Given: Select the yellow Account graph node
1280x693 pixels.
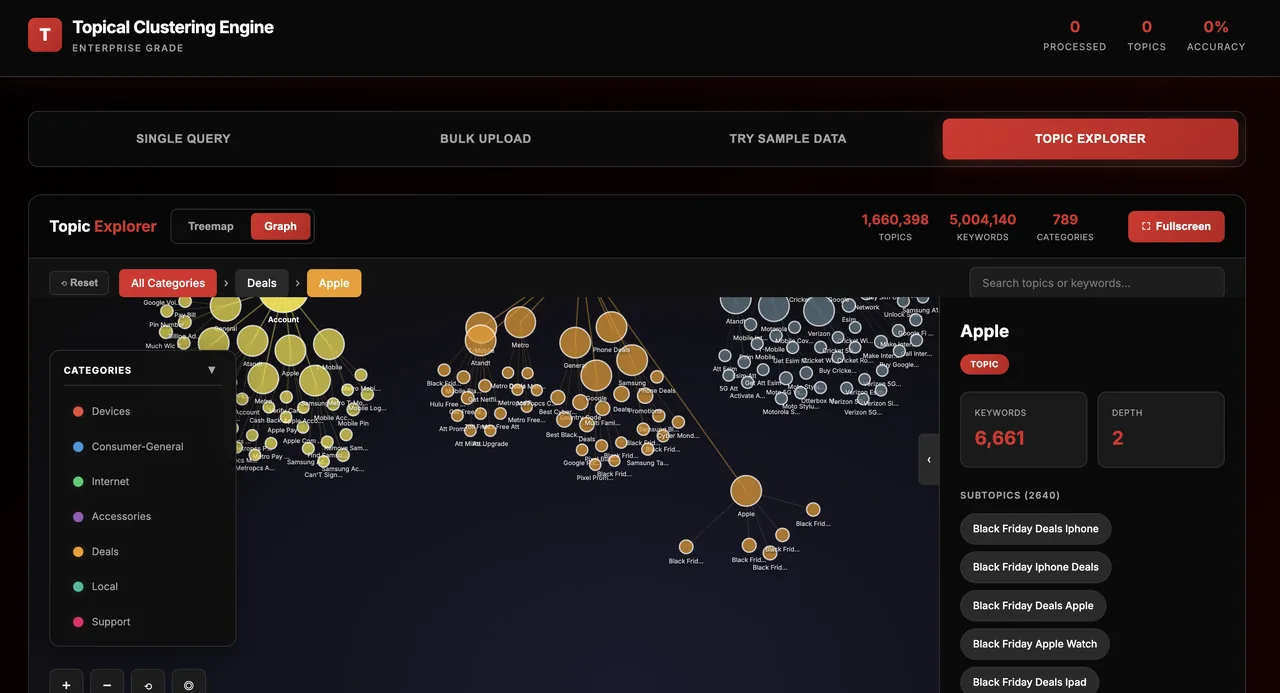Looking at the screenshot, I should point(283,305).
